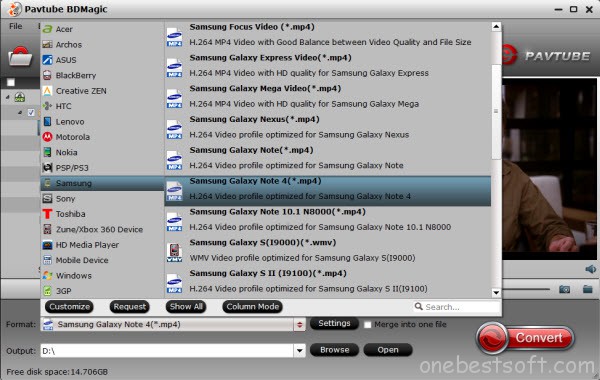Select Zune/Xbox 360 Device category
600x380 pixels.
[x=103, y=229]
